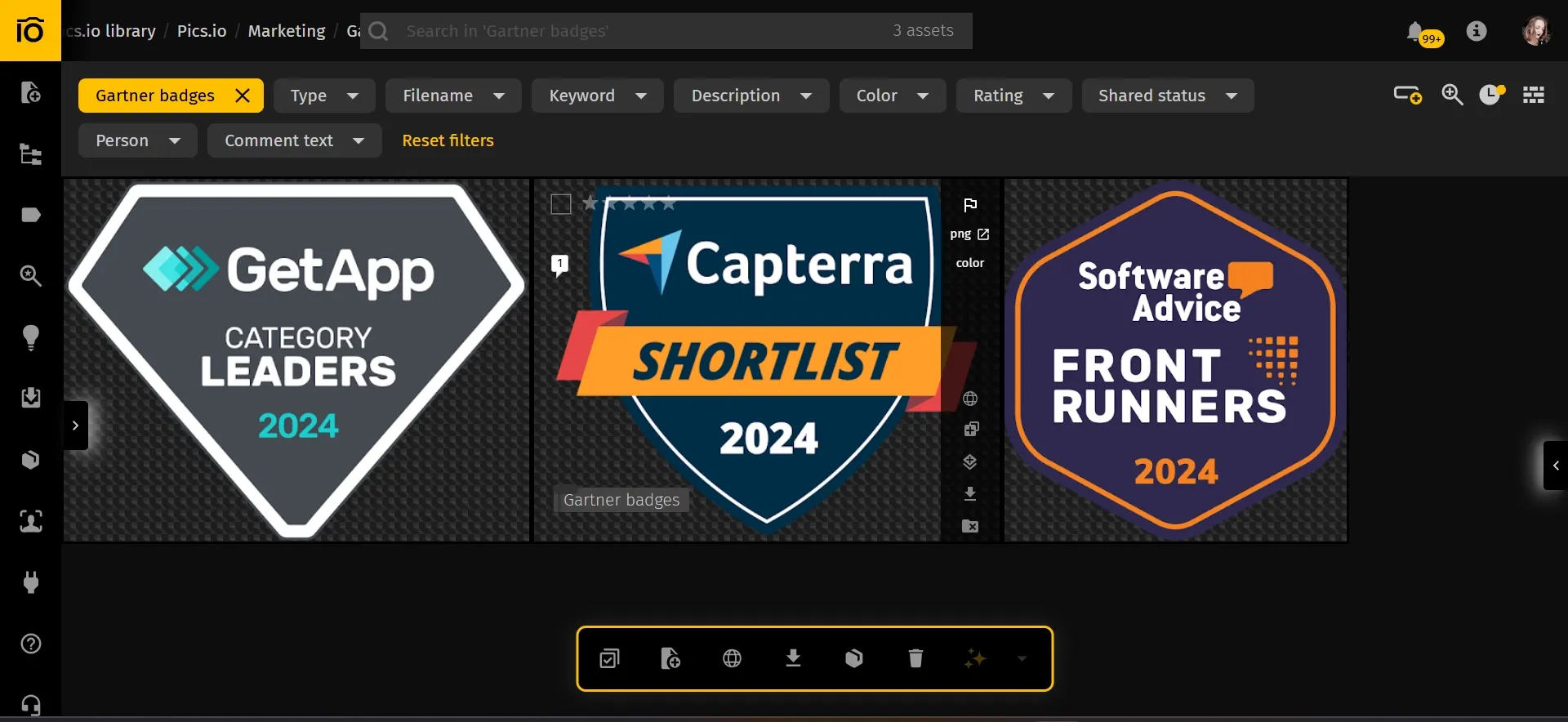Click the color label on Capterra asset
The height and width of the screenshot is (722, 1568).
pyautogui.click(x=970, y=263)
